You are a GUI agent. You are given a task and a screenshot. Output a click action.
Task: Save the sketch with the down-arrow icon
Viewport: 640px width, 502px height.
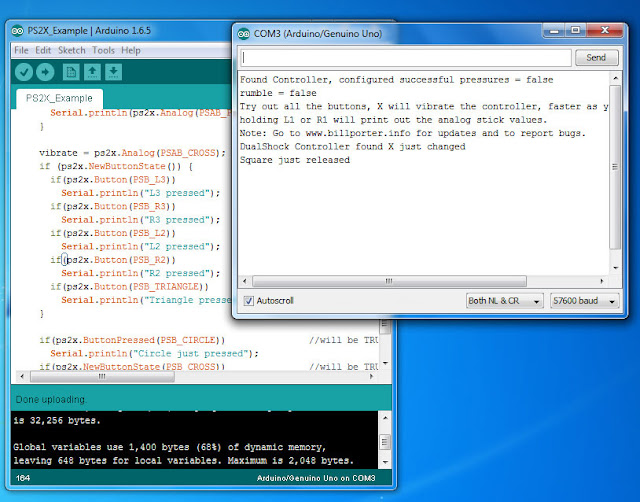pyautogui.click(x=113, y=72)
